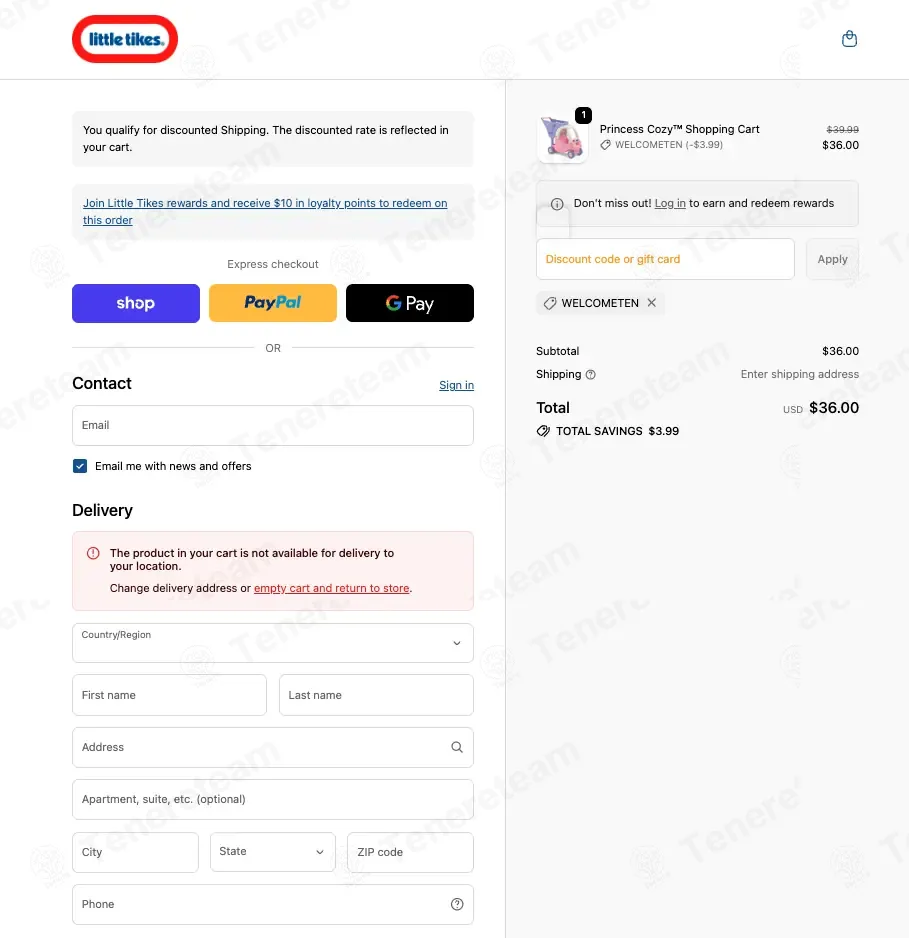Open the Join Little Tikes rewards link
The image size is (909, 938).
click(x=265, y=211)
